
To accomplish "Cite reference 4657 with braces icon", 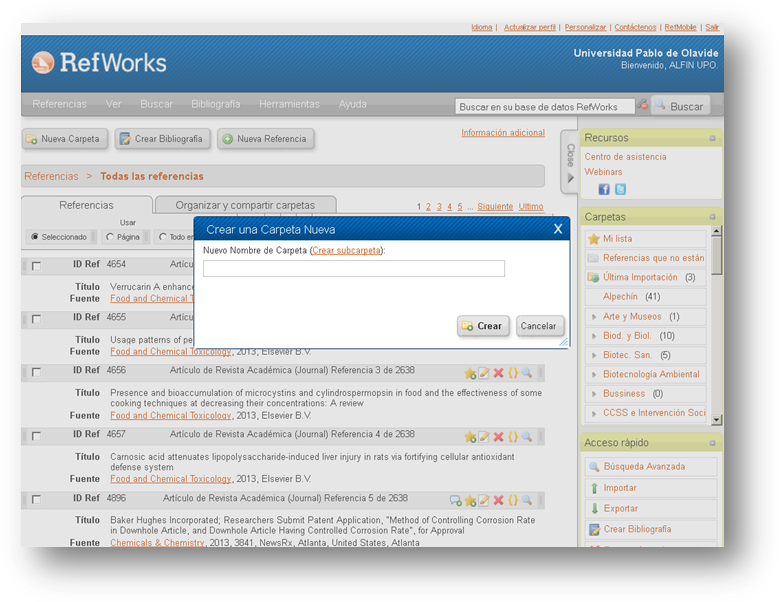I will [513, 437].
